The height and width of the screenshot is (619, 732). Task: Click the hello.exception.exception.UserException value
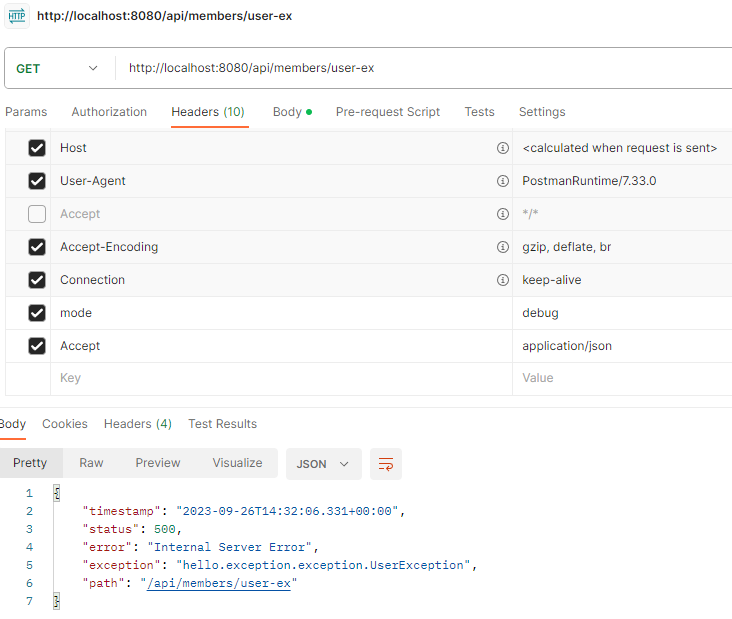[323, 565]
